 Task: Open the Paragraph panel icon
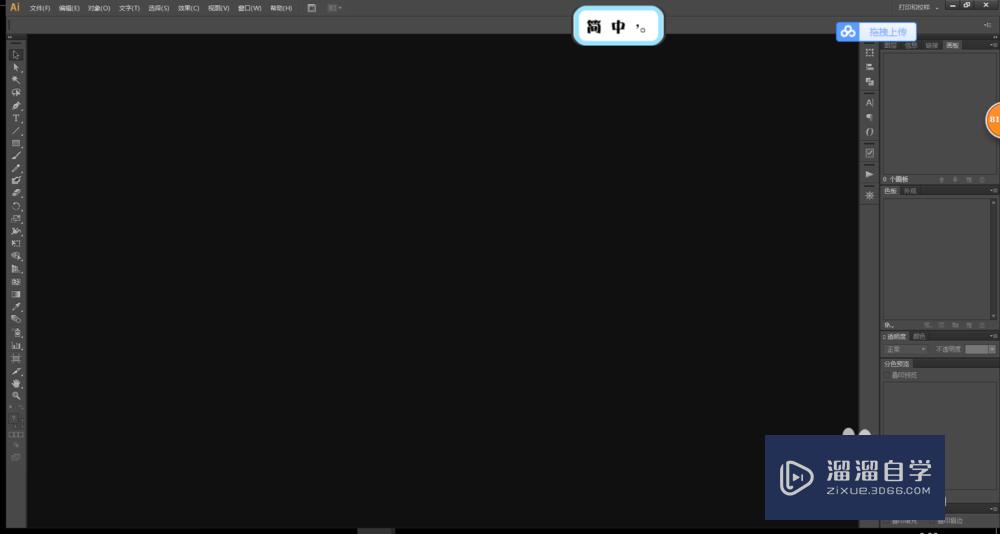coord(869,117)
